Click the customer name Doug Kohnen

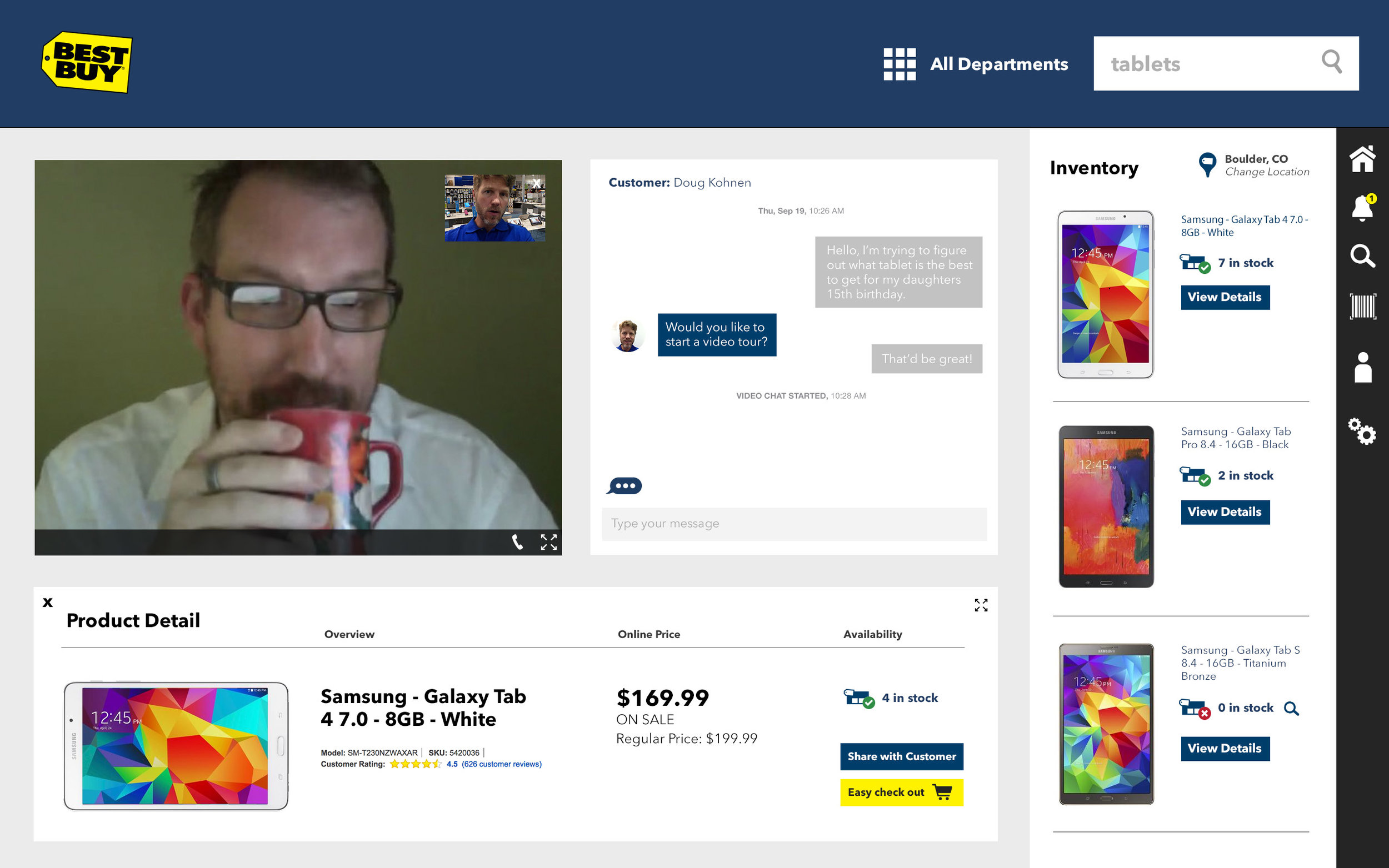pyautogui.click(x=712, y=183)
